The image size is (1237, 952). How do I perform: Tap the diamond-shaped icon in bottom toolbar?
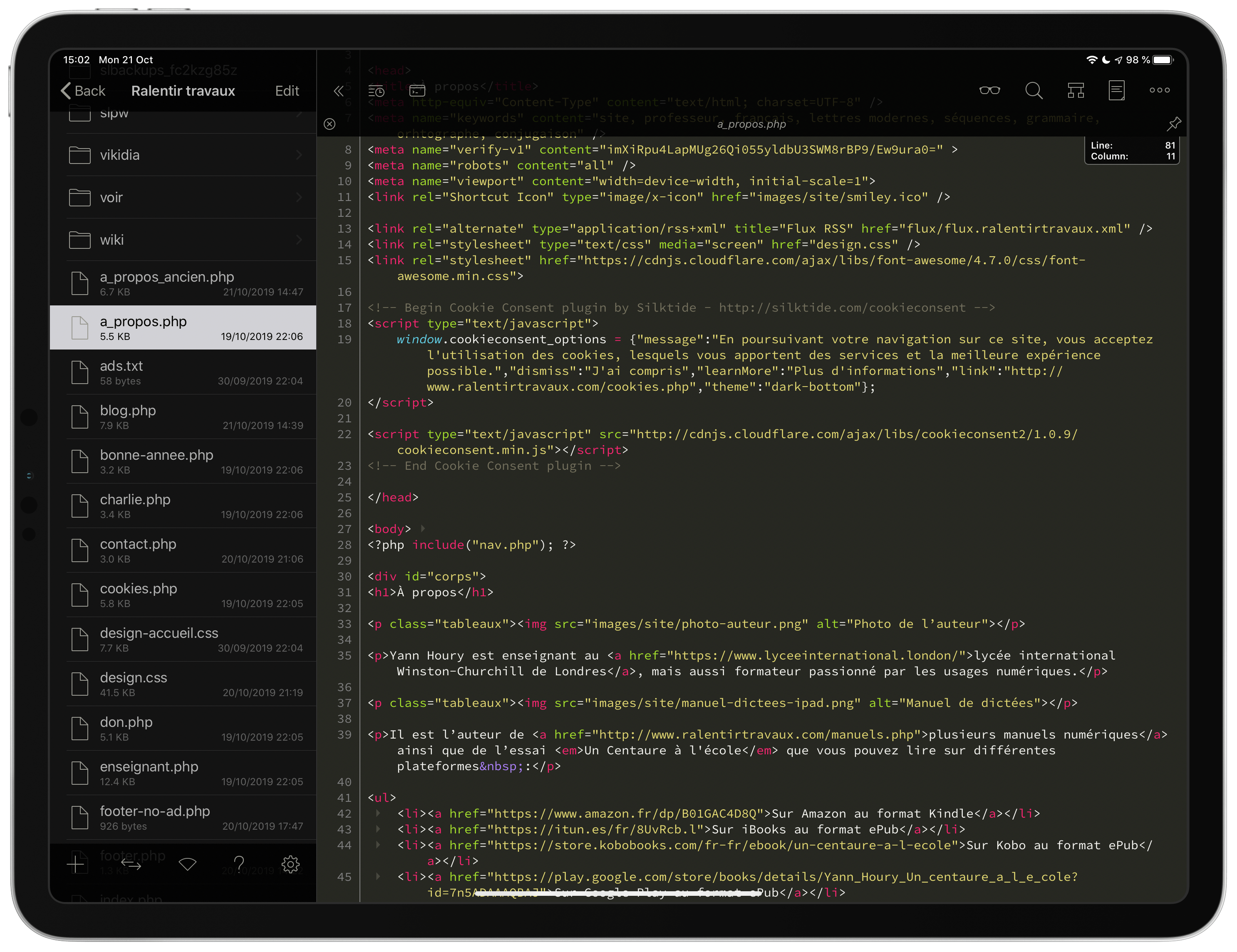click(x=188, y=864)
